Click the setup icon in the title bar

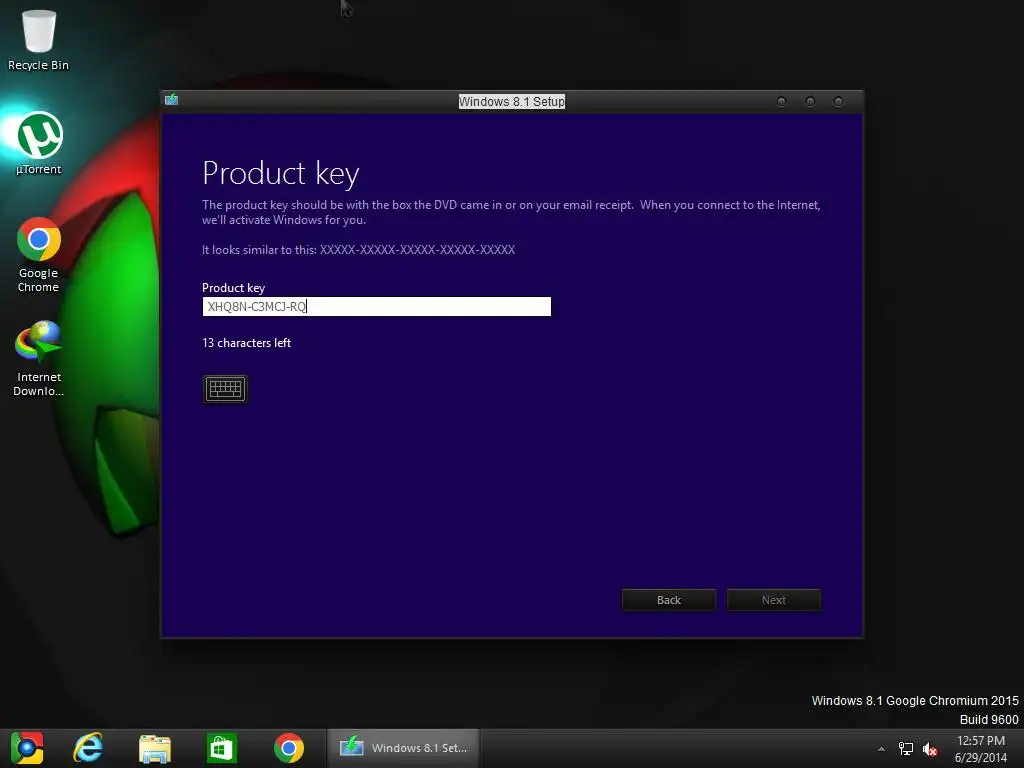[x=172, y=99]
